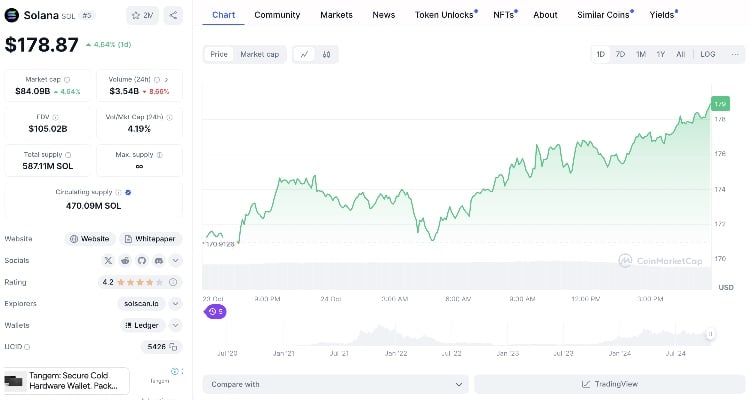Open the News tab
Viewport: 750px width, 400px height.
[x=384, y=15]
